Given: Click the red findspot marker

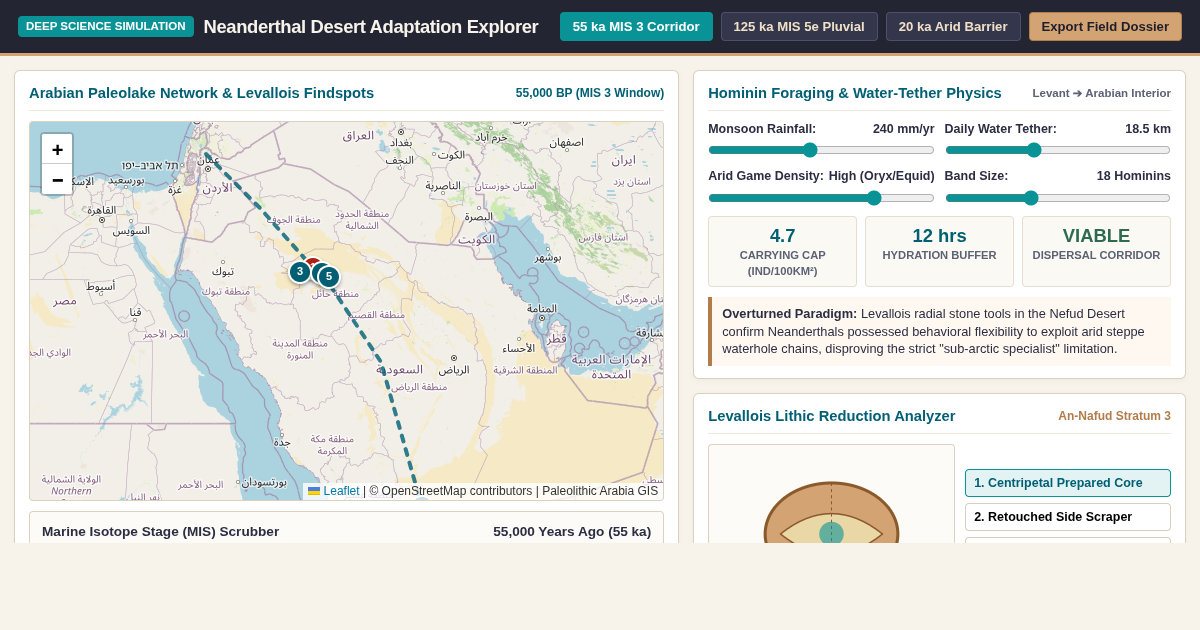Looking at the screenshot, I should pos(312,262).
